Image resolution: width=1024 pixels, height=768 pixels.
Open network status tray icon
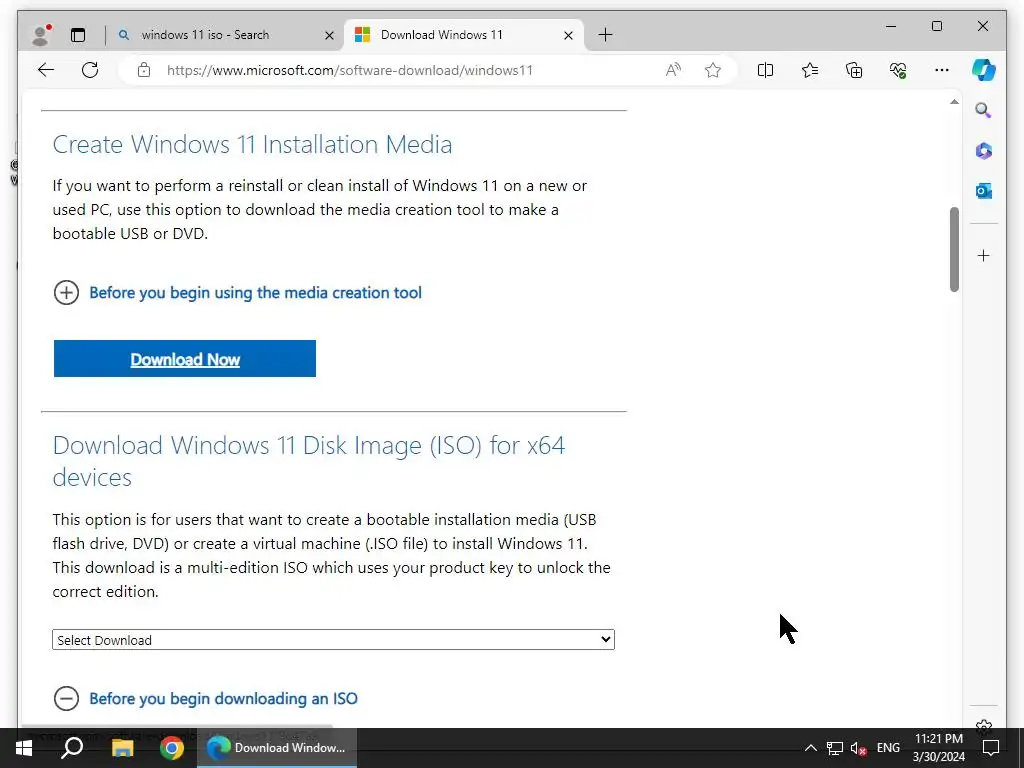(x=835, y=748)
